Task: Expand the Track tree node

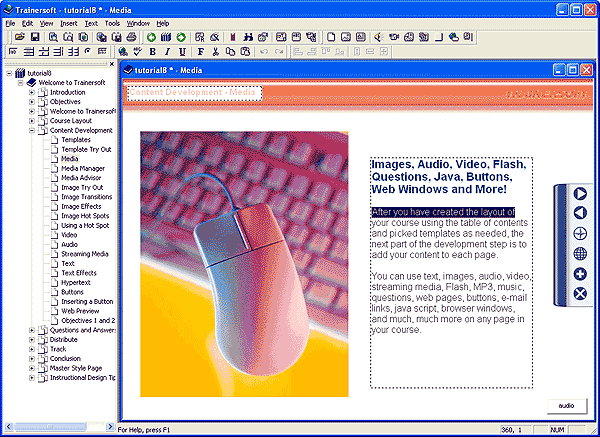Action: tap(32, 349)
